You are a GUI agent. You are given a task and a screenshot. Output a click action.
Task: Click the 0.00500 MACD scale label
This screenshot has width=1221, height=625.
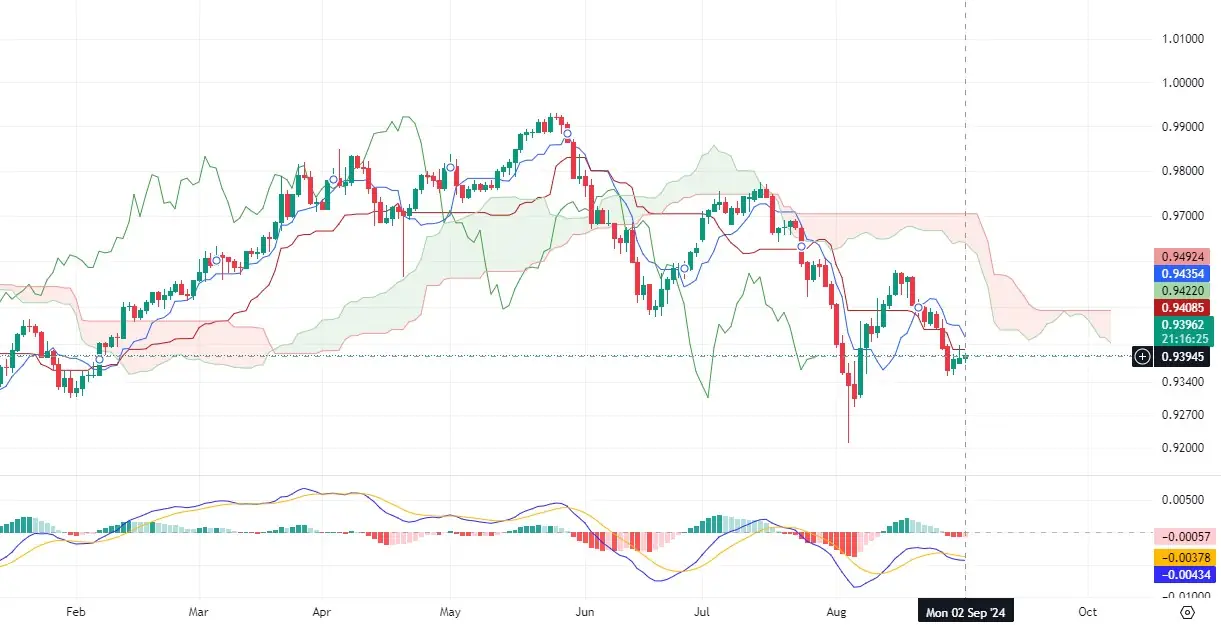click(x=1182, y=499)
